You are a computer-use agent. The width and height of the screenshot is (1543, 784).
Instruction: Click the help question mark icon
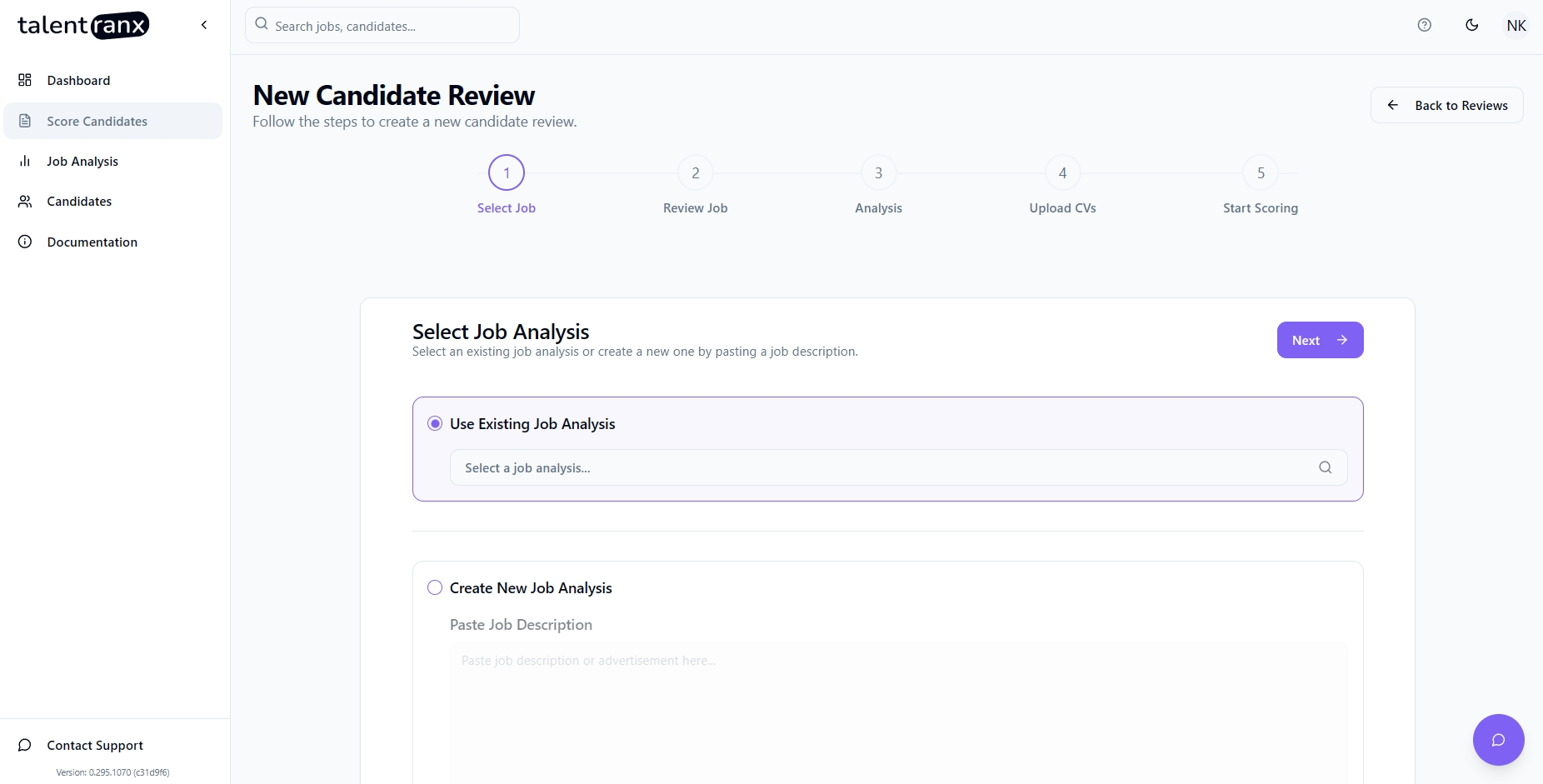(1424, 25)
